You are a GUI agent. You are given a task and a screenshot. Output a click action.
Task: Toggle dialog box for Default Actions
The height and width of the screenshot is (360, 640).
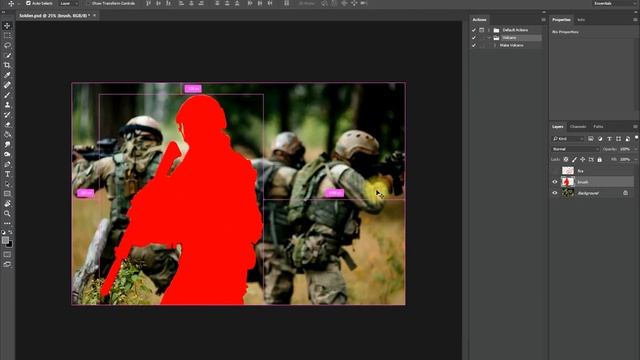(x=482, y=30)
